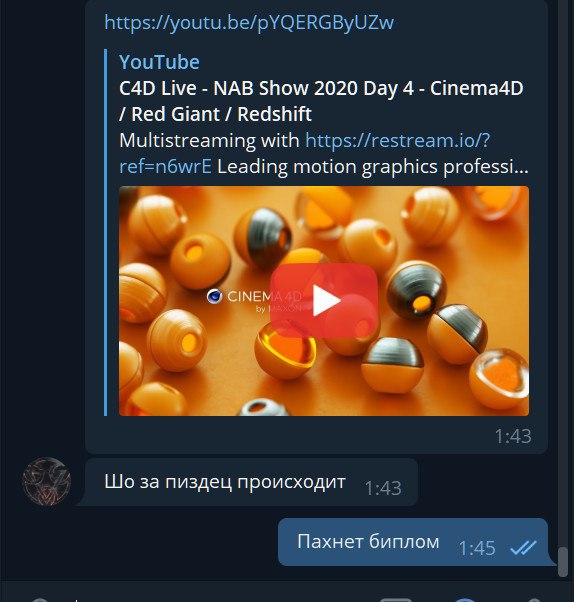Screen dimensions: 574x602
Task: Open the sender's round avatar picture
Action: (47, 481)
